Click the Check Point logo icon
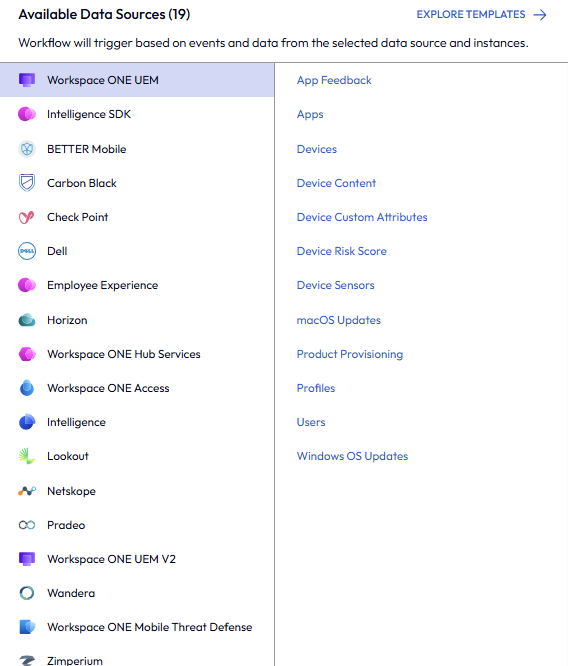568x666 pixels. coord(27,217)
